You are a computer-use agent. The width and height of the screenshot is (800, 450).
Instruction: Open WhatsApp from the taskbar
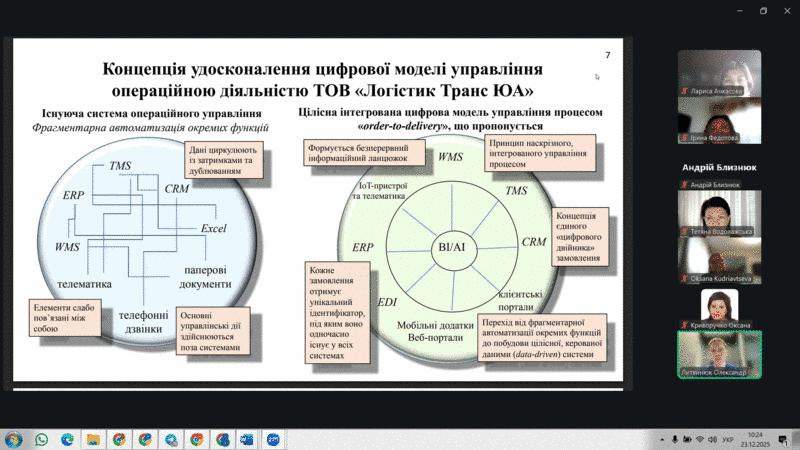pos(42,439)
